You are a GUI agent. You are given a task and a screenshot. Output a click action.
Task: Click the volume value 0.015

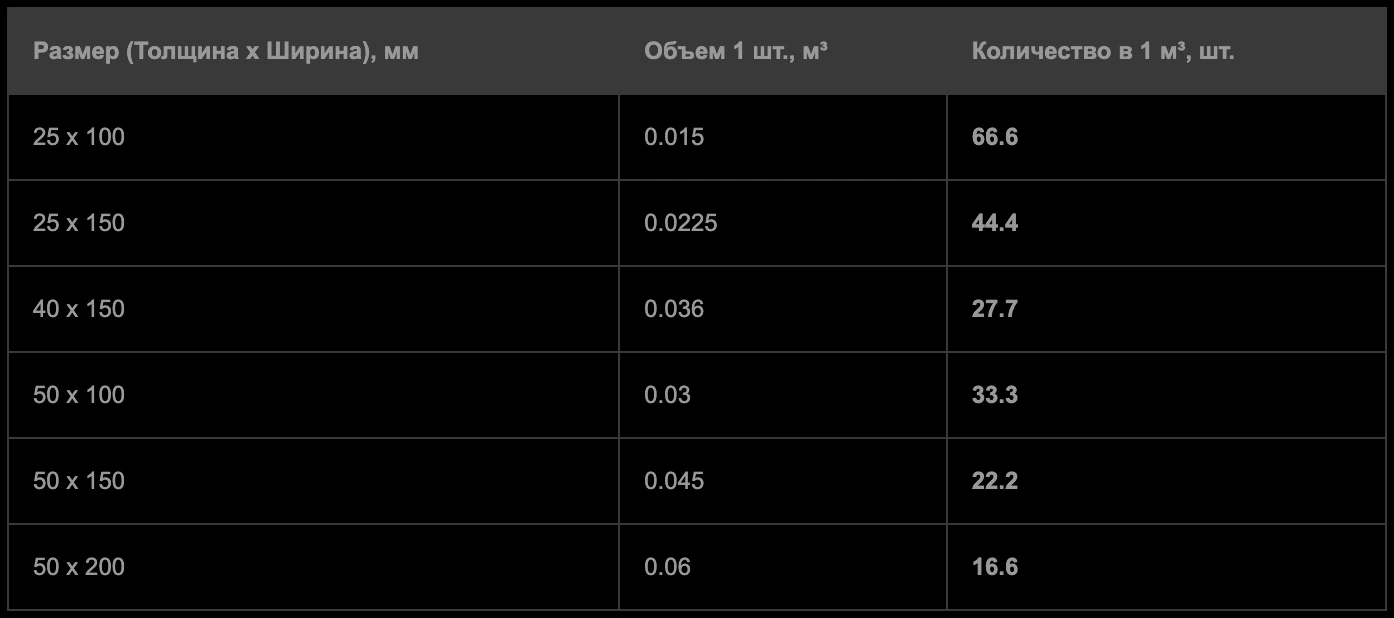coord(674,137)
